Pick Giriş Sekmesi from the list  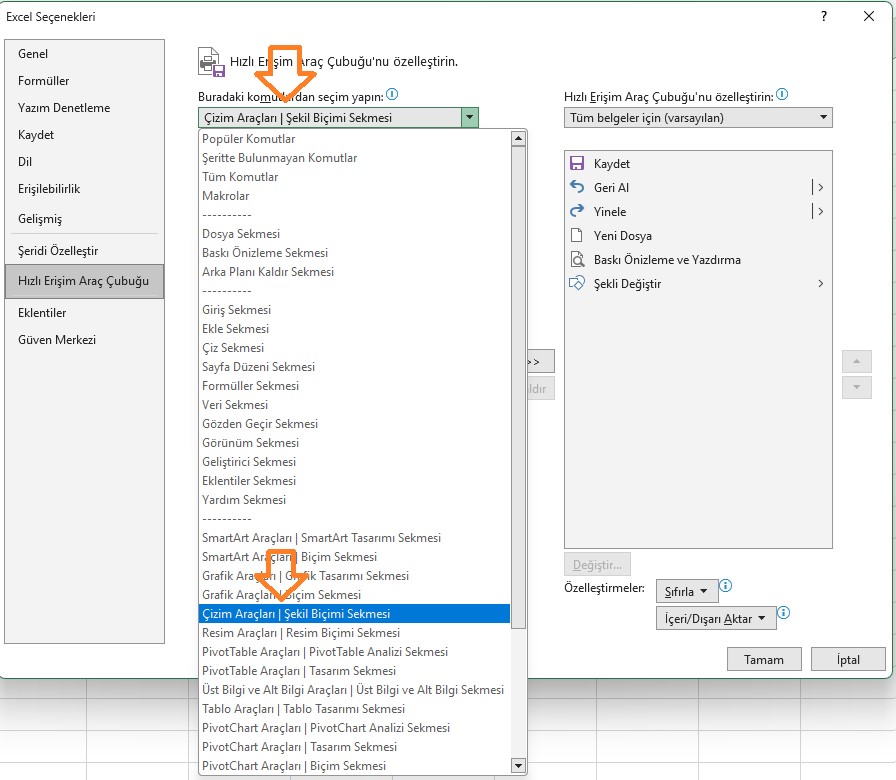(x=354, y=310)
